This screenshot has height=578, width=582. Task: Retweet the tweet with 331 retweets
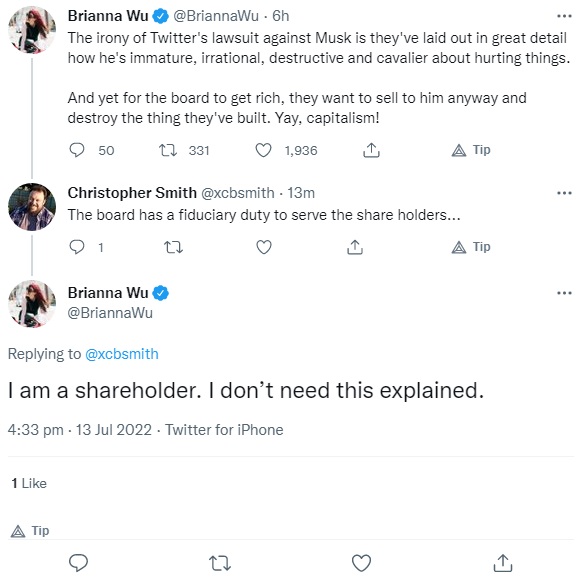pyautogui.click(x=168, y=150)
